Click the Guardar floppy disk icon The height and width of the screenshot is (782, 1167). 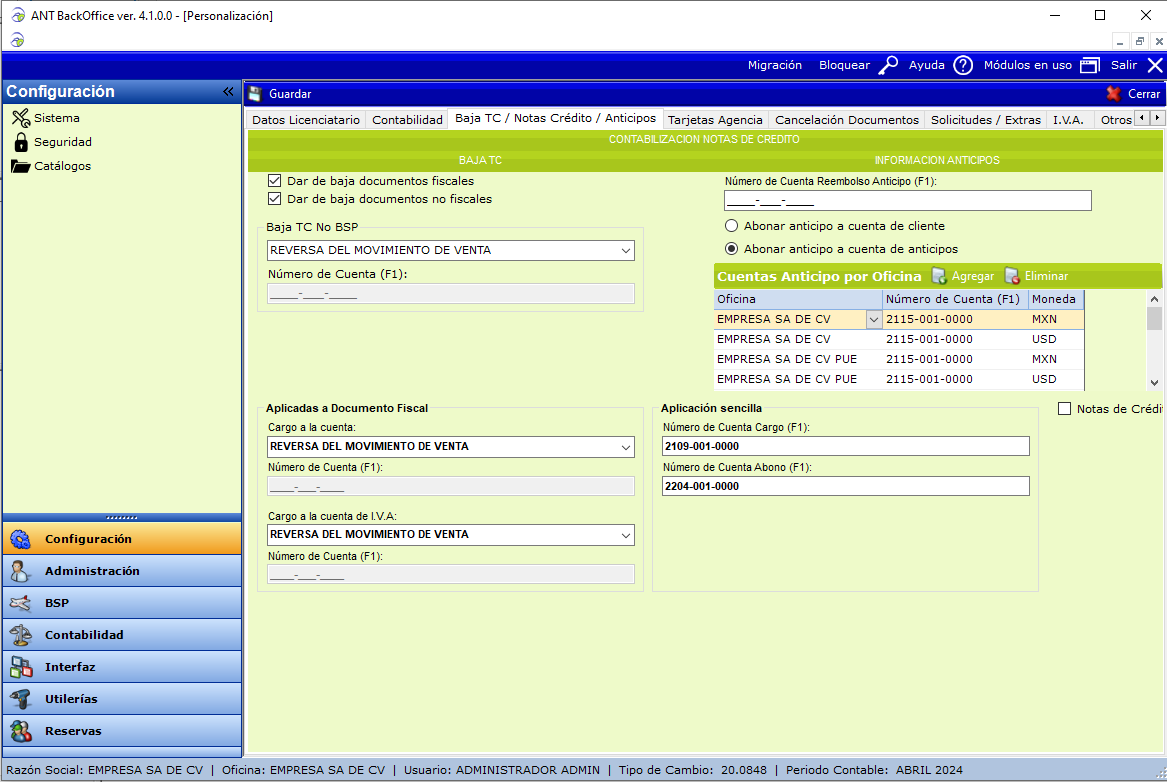255,94
